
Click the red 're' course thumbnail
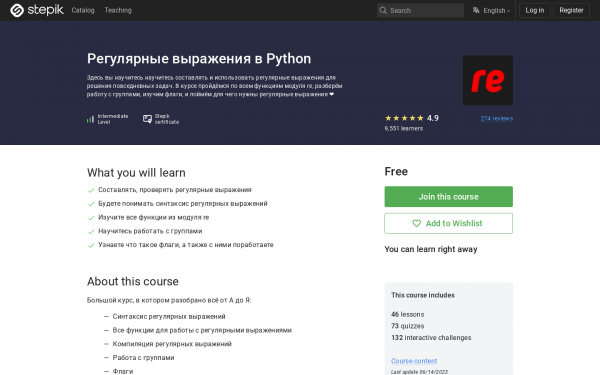coord(488,80)
